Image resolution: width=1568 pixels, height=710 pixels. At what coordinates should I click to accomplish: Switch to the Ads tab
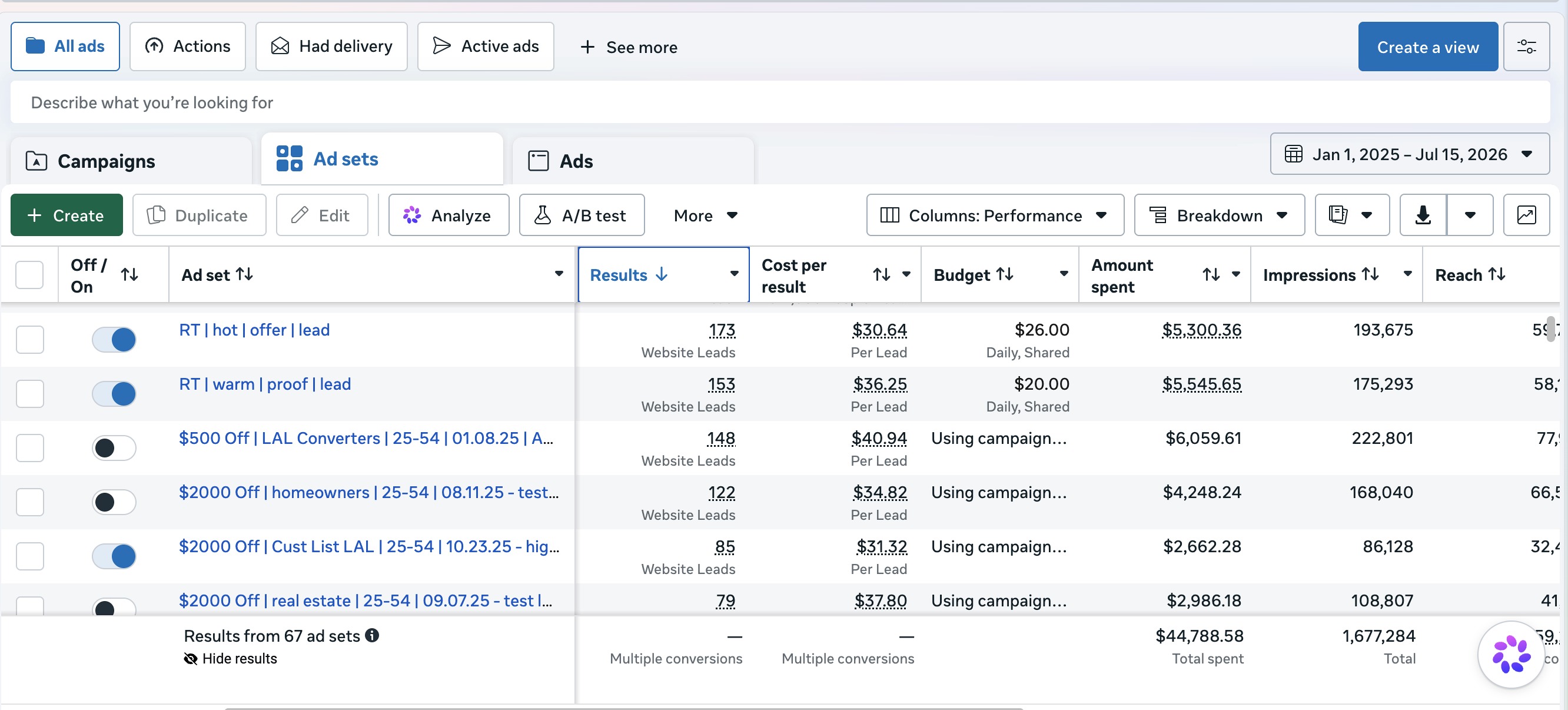[633, 161]
